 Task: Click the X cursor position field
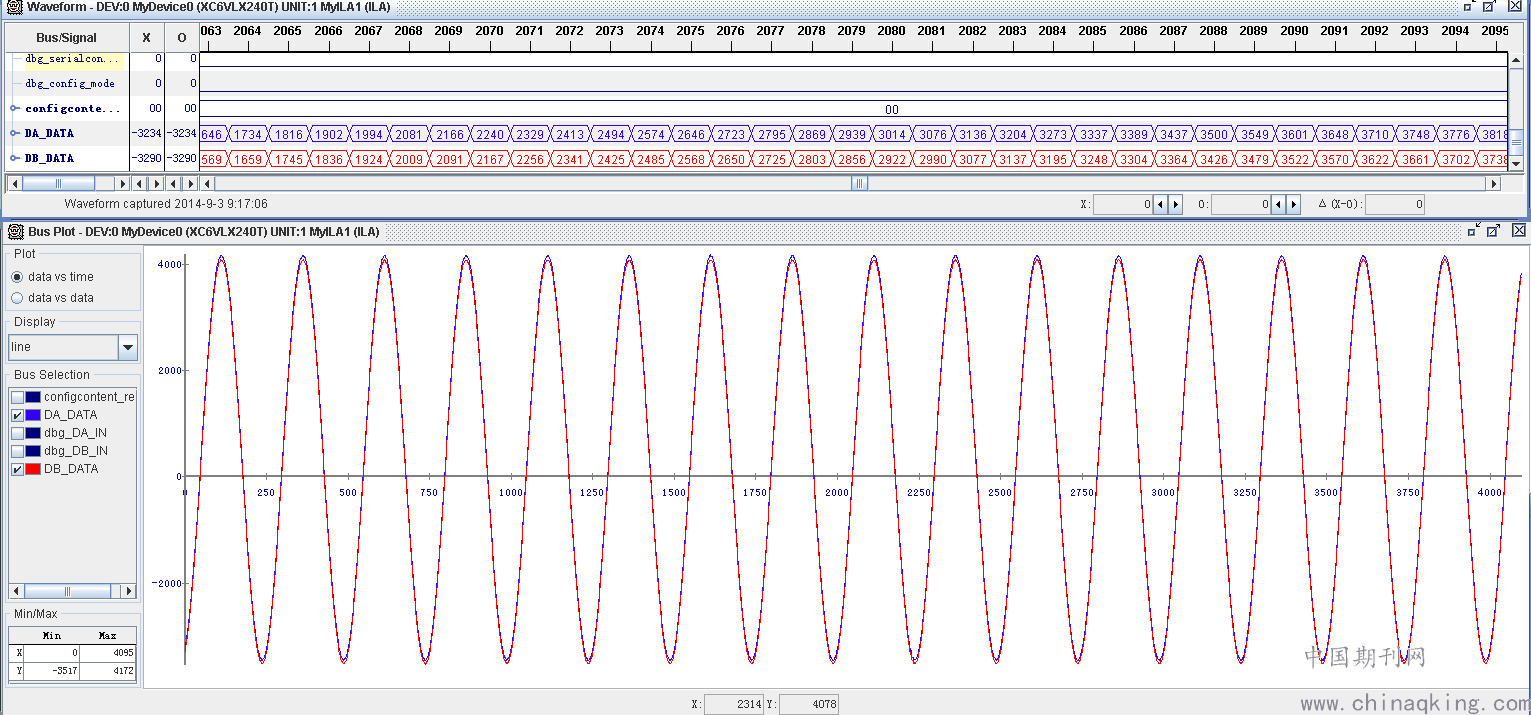click(1124, 205)
